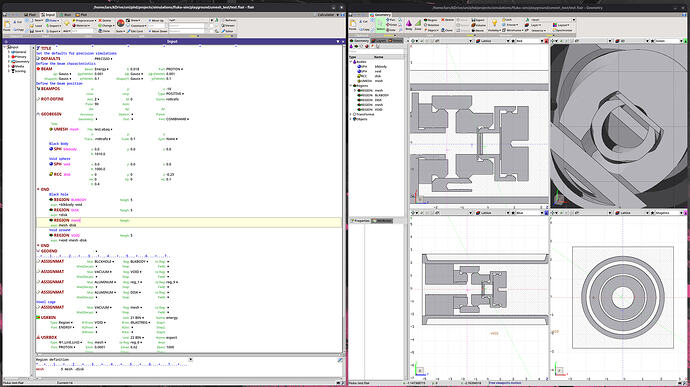This screenshot has width=690, height=387.
Task: Click Clone in the Geometry toolbar
Action: [x=447, y=30]
